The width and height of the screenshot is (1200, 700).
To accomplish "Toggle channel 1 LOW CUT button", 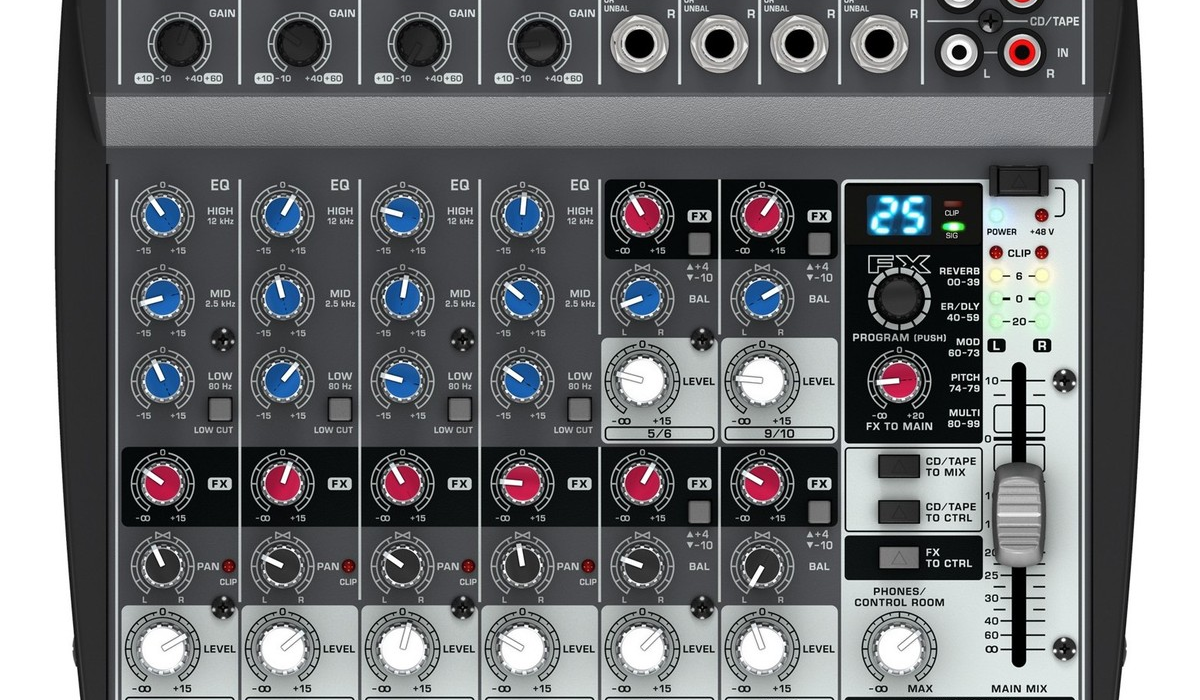I will tap(220, 408).
